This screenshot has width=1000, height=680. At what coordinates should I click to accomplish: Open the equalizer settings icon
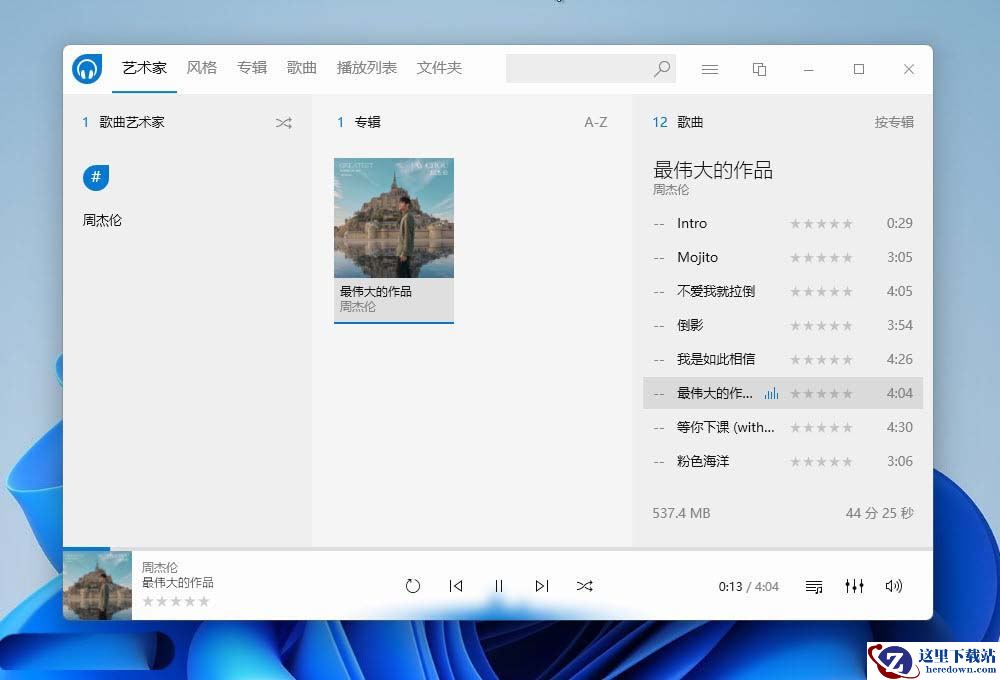coord(854,586)
